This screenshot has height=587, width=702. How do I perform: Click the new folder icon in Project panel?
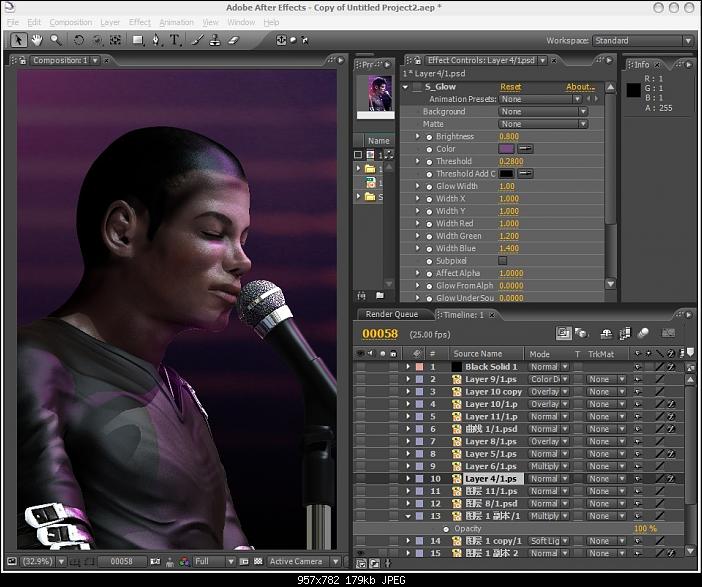(x=380, y=296)
